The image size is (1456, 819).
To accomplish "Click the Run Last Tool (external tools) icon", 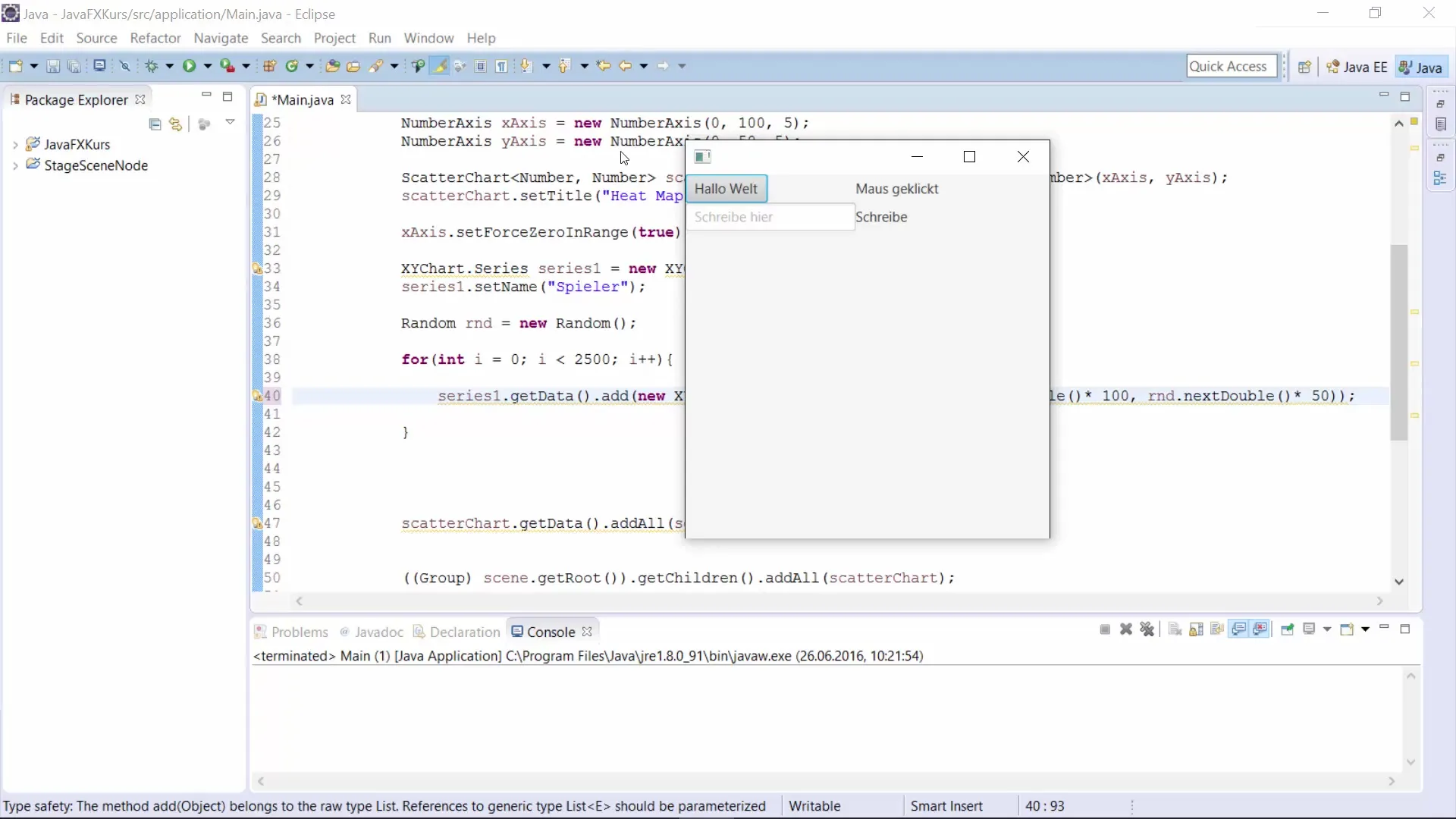I will click(227, 67).
